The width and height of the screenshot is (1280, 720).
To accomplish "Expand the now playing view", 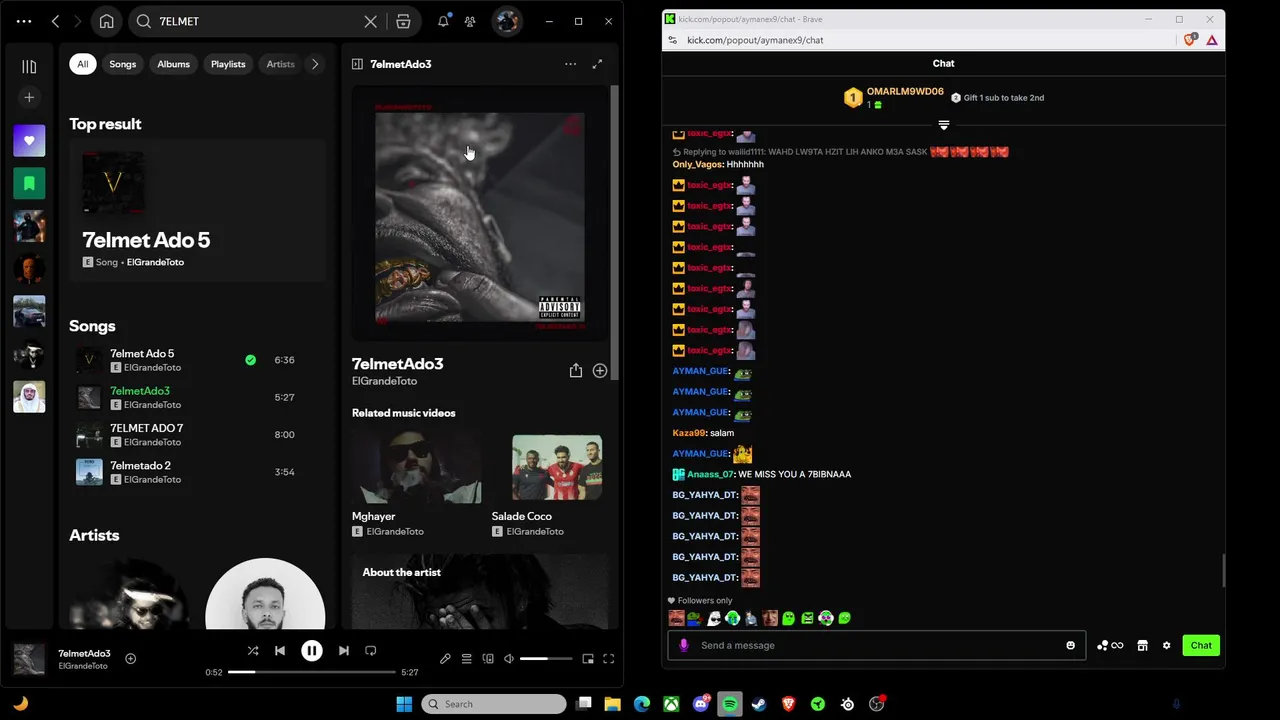I will pyautogui.click(x=597, y=64).
